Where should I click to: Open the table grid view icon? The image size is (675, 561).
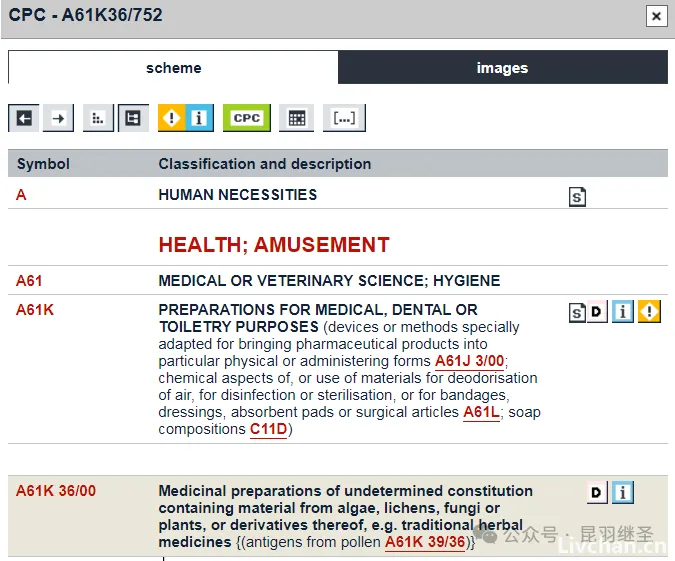pos(296,118)
